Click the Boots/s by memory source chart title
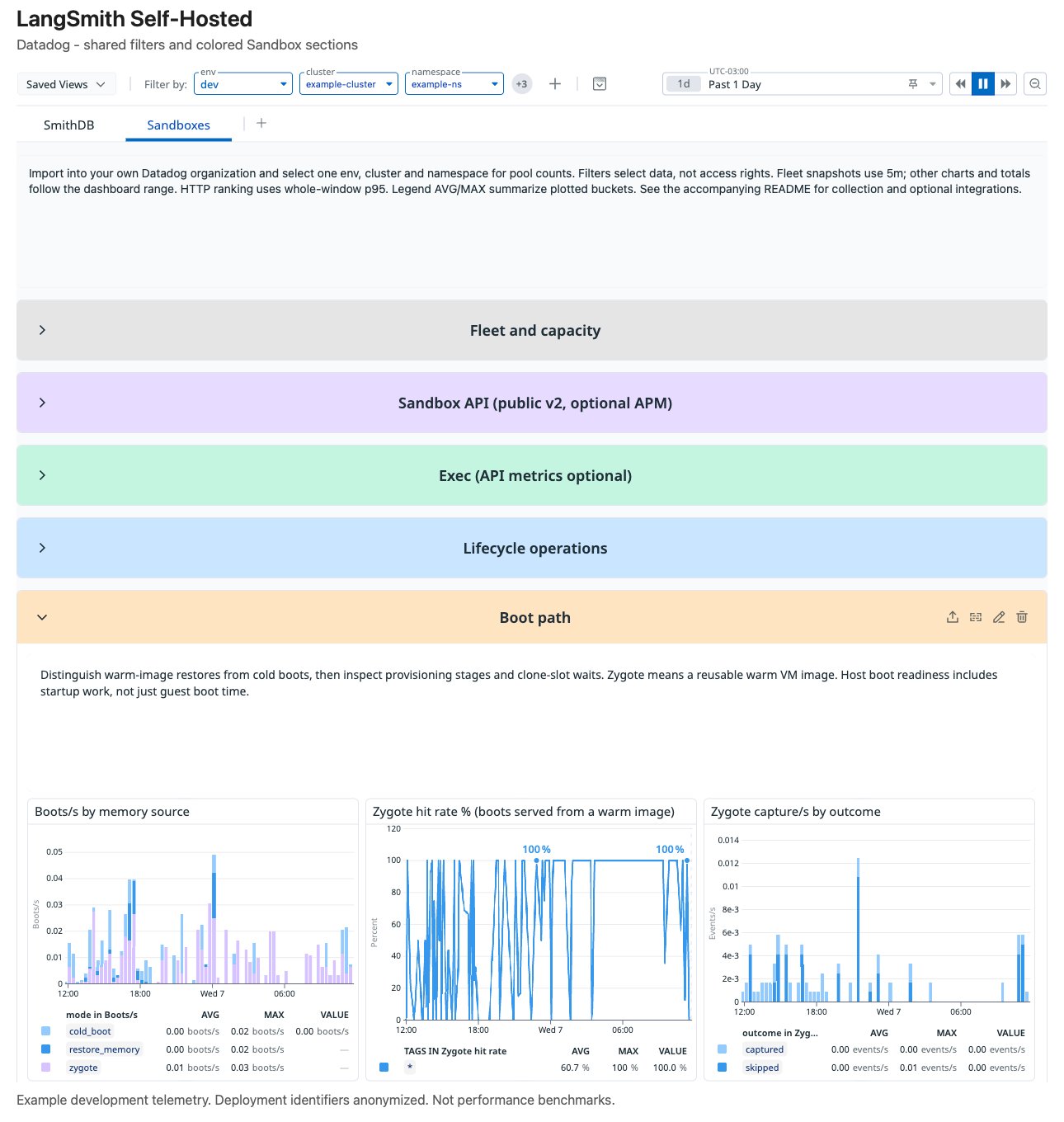The height and width of the screenshot is (1122, 1064). [x=112, y=812]
